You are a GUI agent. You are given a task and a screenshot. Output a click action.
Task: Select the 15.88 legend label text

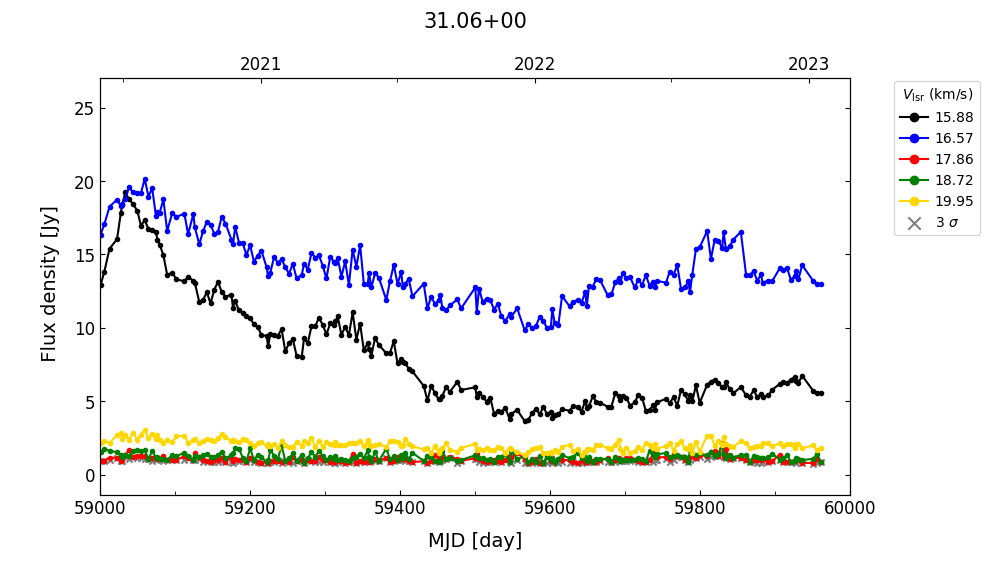pos(953,117)
